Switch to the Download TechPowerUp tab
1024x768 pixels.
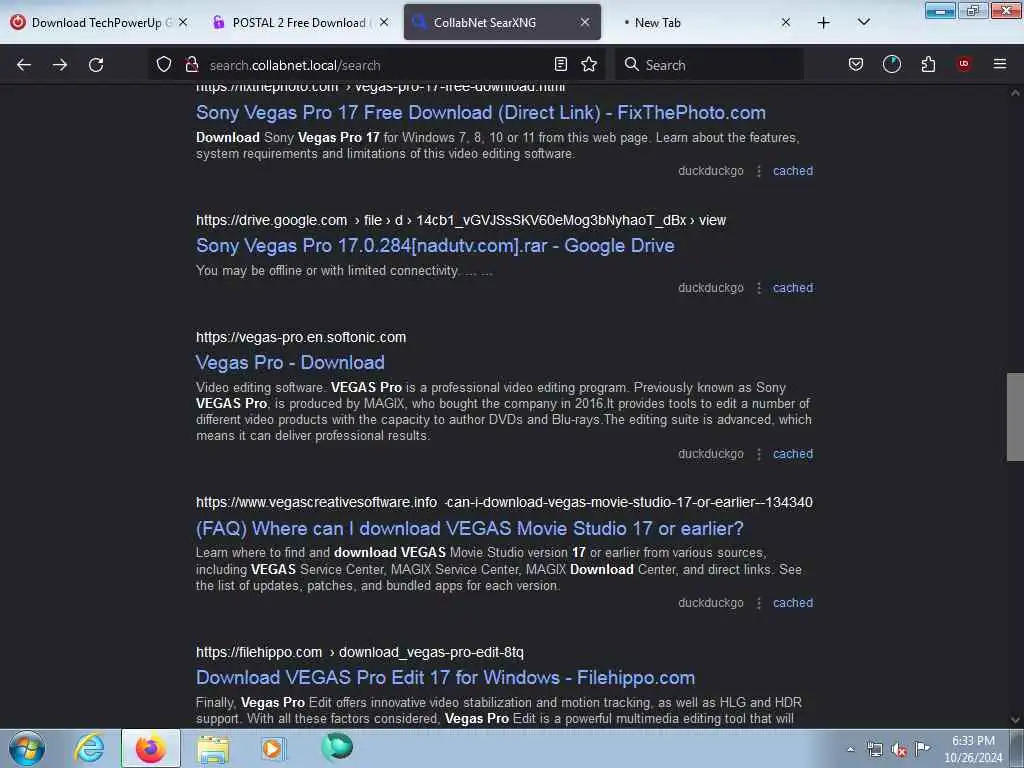[98, 22]
